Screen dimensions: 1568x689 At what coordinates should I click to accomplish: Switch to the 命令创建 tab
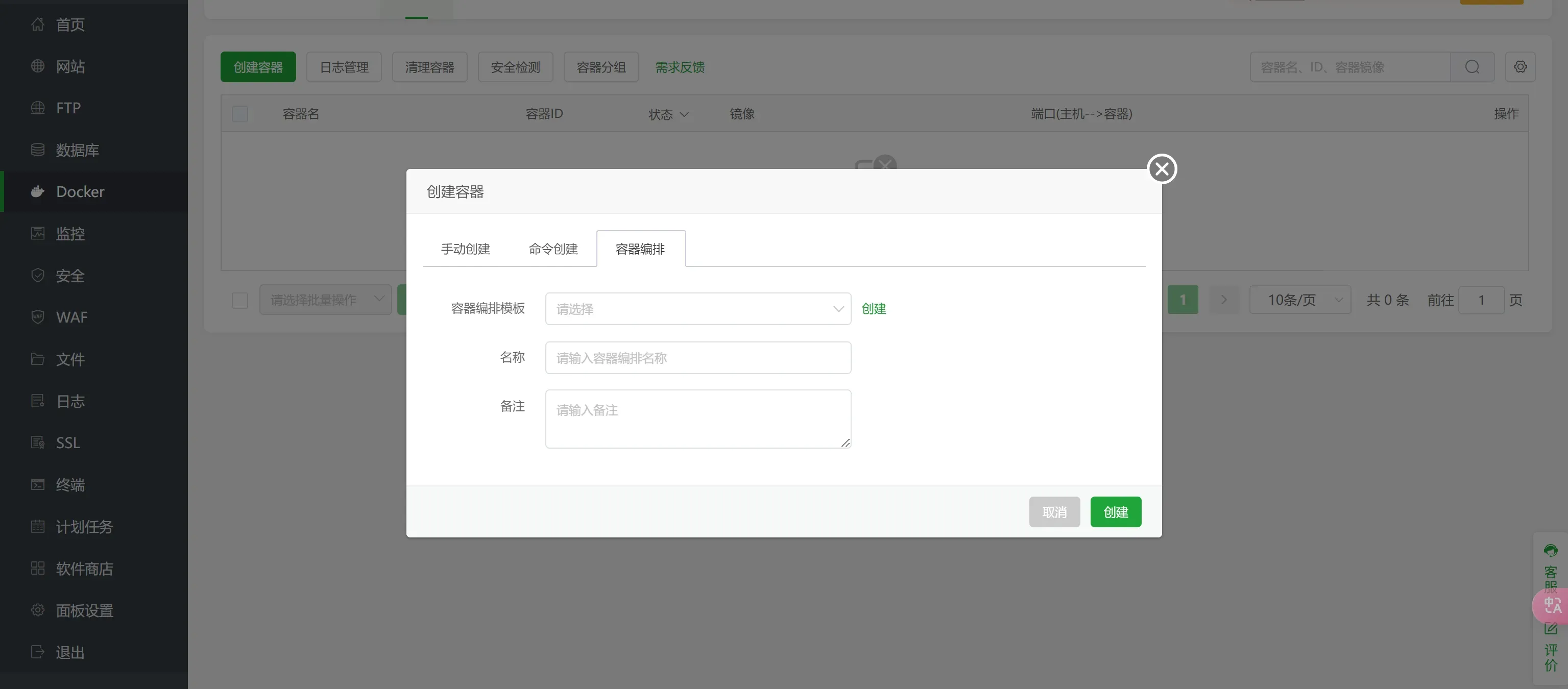pyautogui.click(x=552, y=249)
